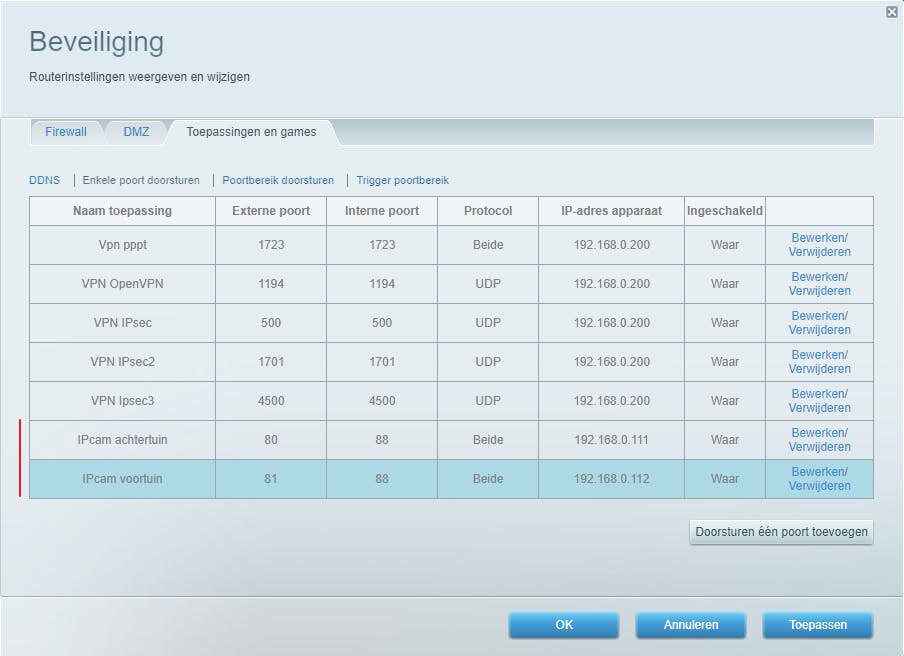Screen dimensions: 904x656
Task: Click IP address 192.168.0.111
Action: [611, 440]
